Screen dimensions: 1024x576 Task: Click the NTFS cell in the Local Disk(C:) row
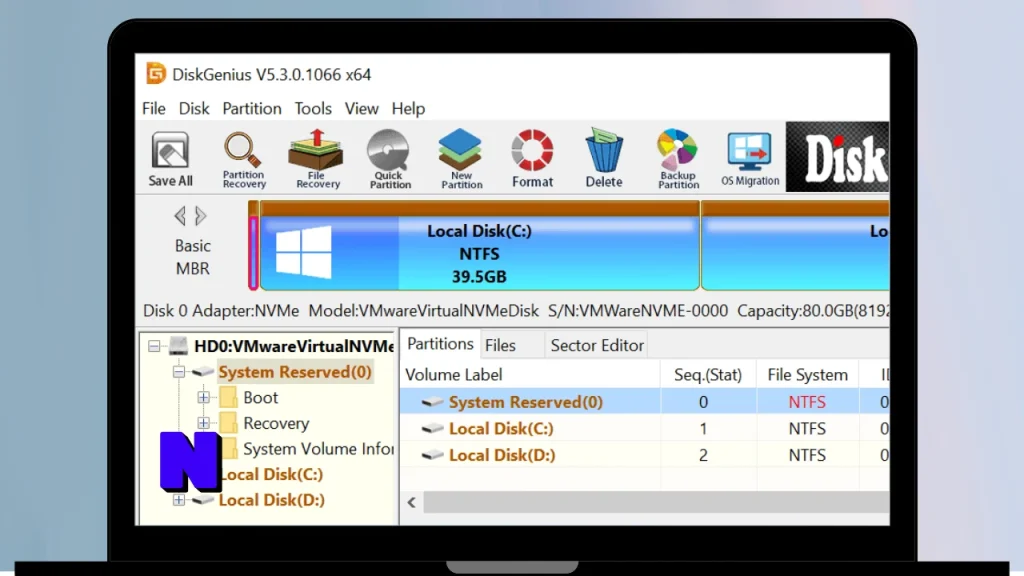(x=807, y=428)
